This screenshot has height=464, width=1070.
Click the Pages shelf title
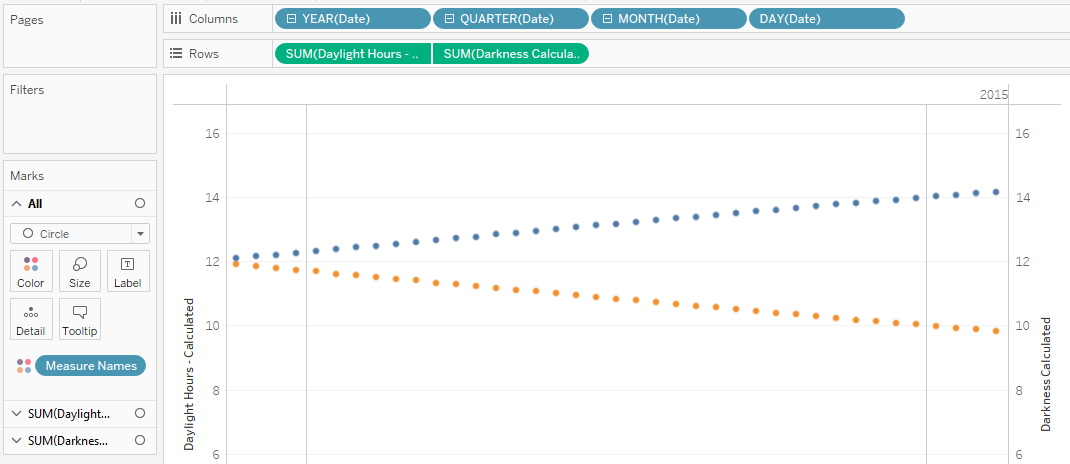(x=27, y=20)
